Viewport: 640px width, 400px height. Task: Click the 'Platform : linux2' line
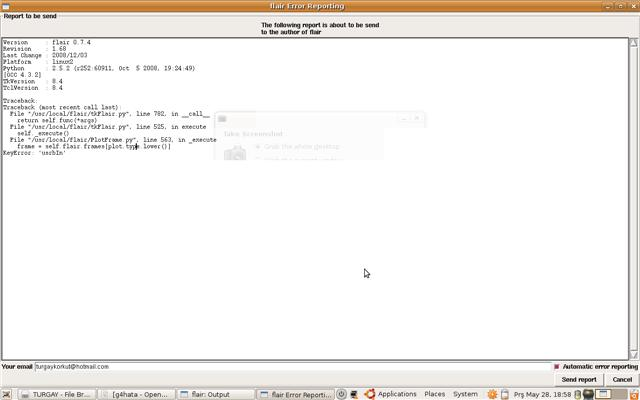point(38,62)
